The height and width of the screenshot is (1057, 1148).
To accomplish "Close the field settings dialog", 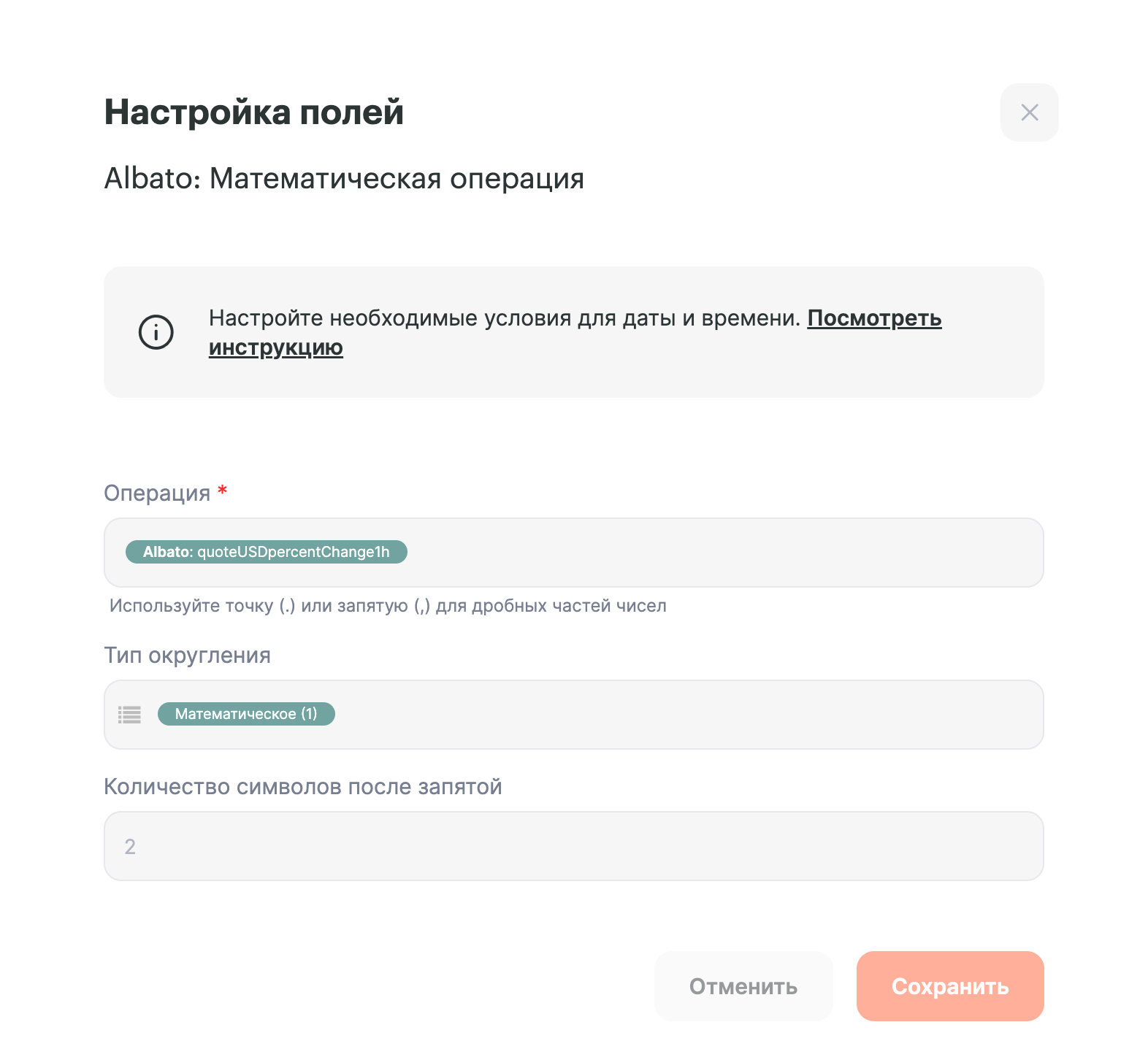I will pos(1029,112).
